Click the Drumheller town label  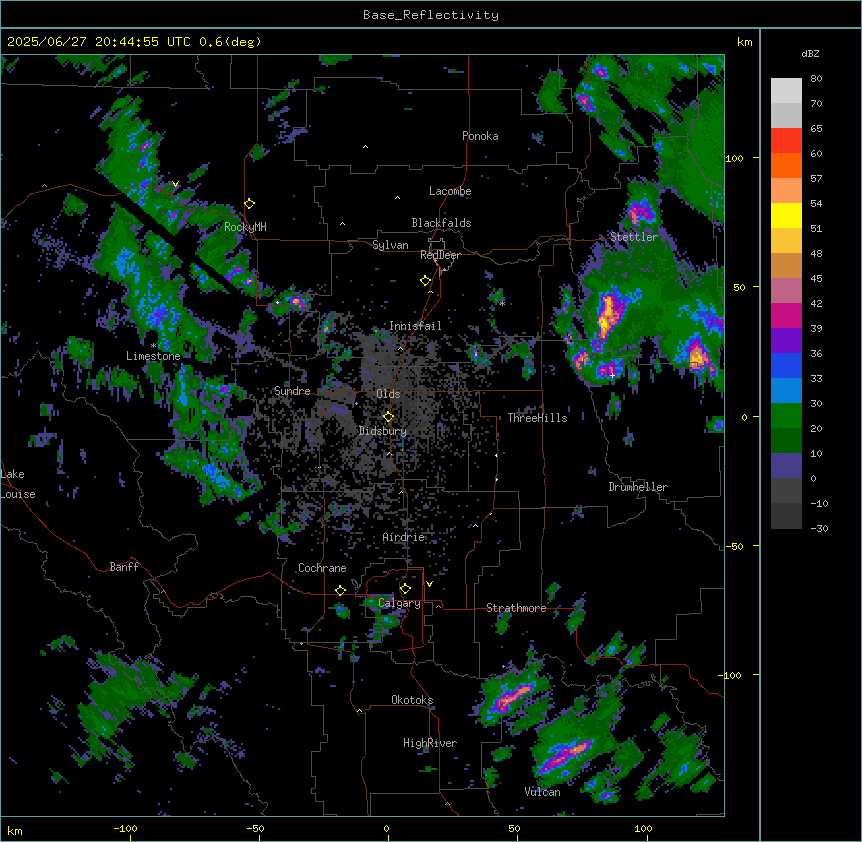tap(638, 487)
